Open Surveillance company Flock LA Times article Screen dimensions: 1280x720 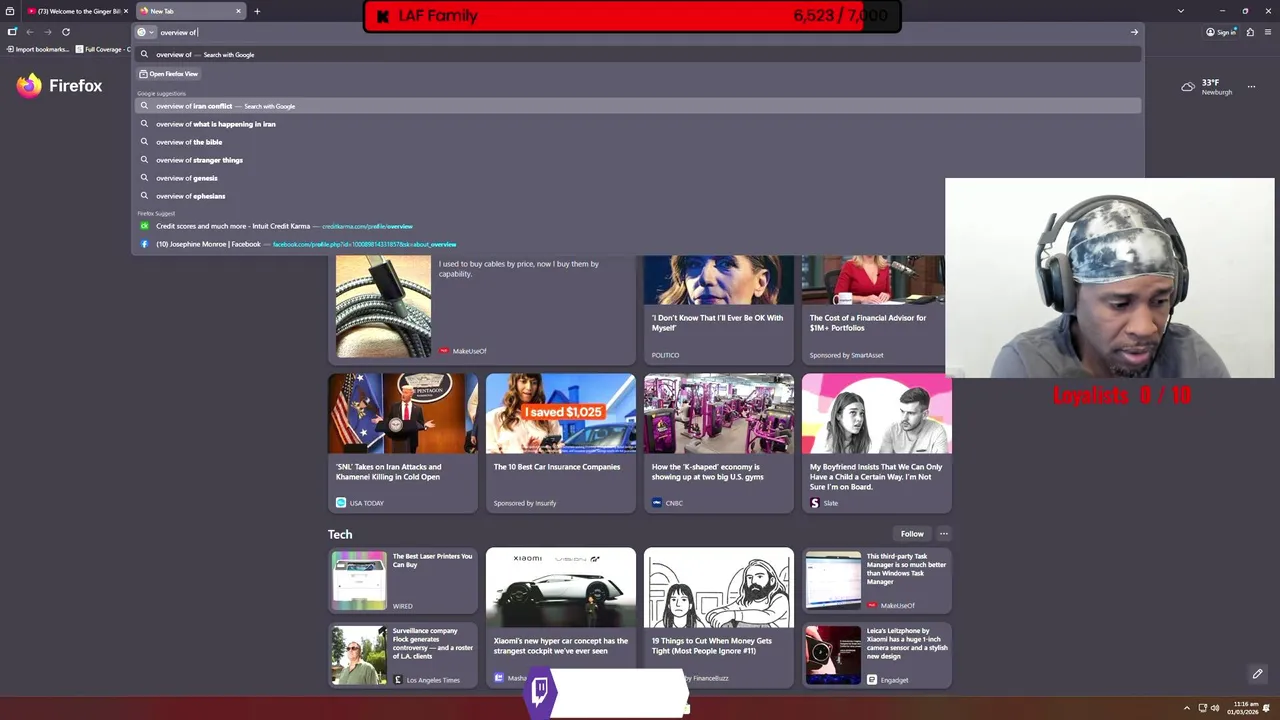(x=402, y=655)
